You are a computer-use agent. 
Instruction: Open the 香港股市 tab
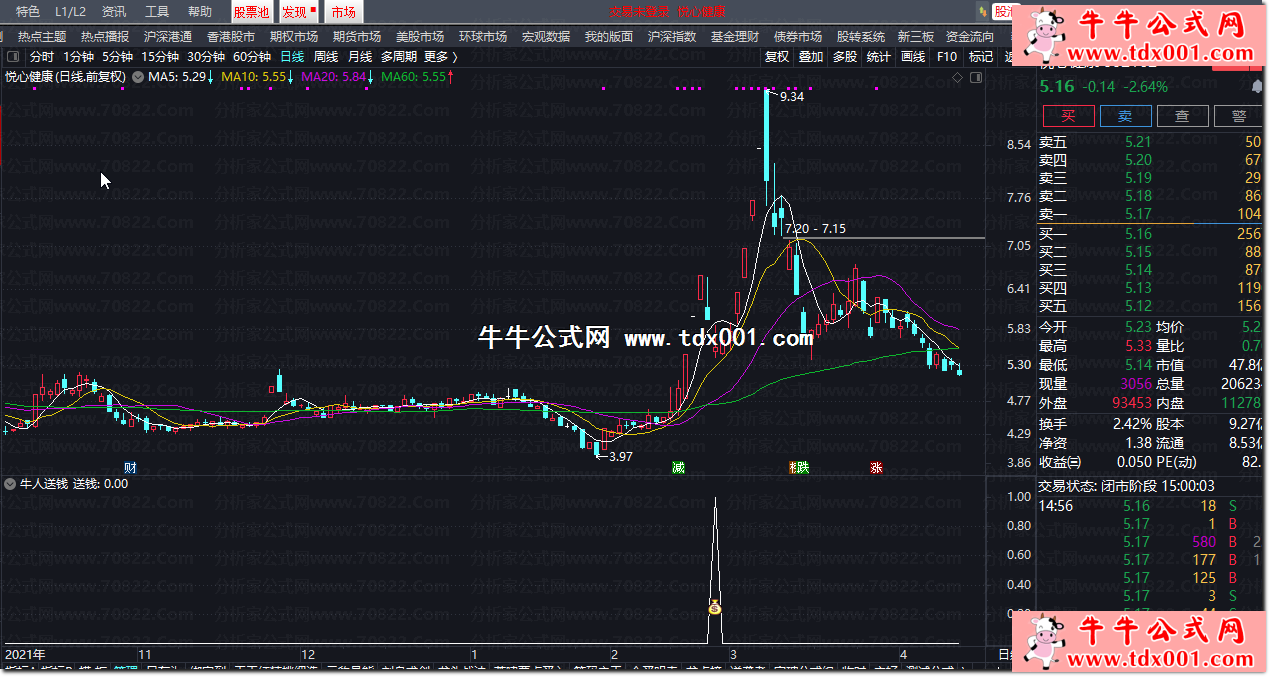coord(231,36)
